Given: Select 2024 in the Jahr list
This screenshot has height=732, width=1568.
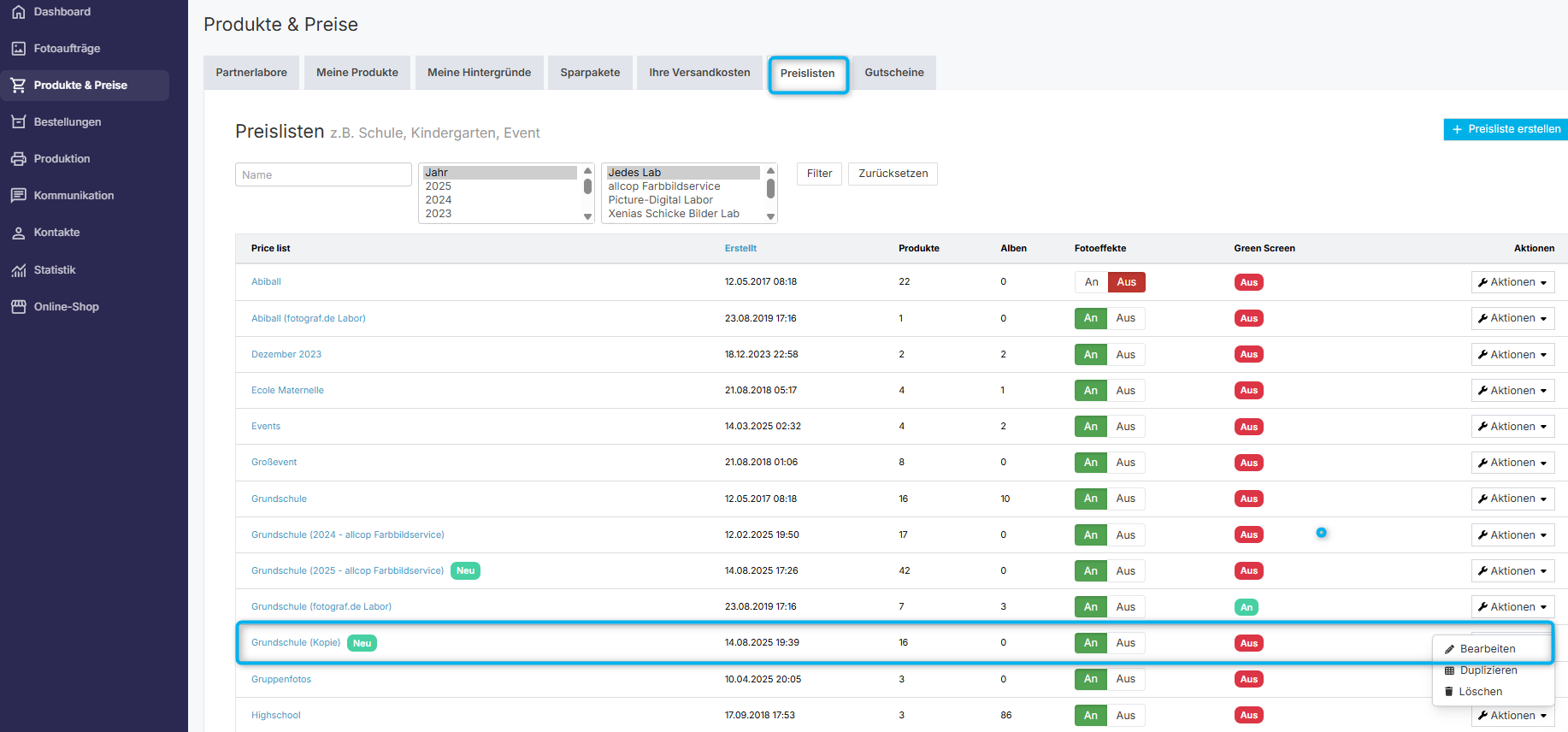Looking at the screenshot, I should (500, 200).
